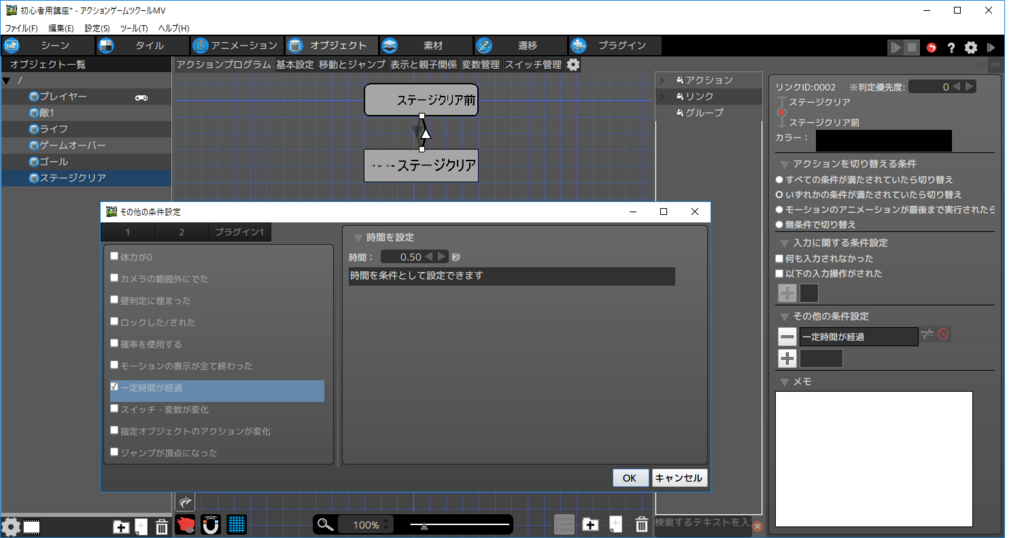The image size is (1024, 538).
Task: Open the 素材 tab
Action: tap(425, 46)
